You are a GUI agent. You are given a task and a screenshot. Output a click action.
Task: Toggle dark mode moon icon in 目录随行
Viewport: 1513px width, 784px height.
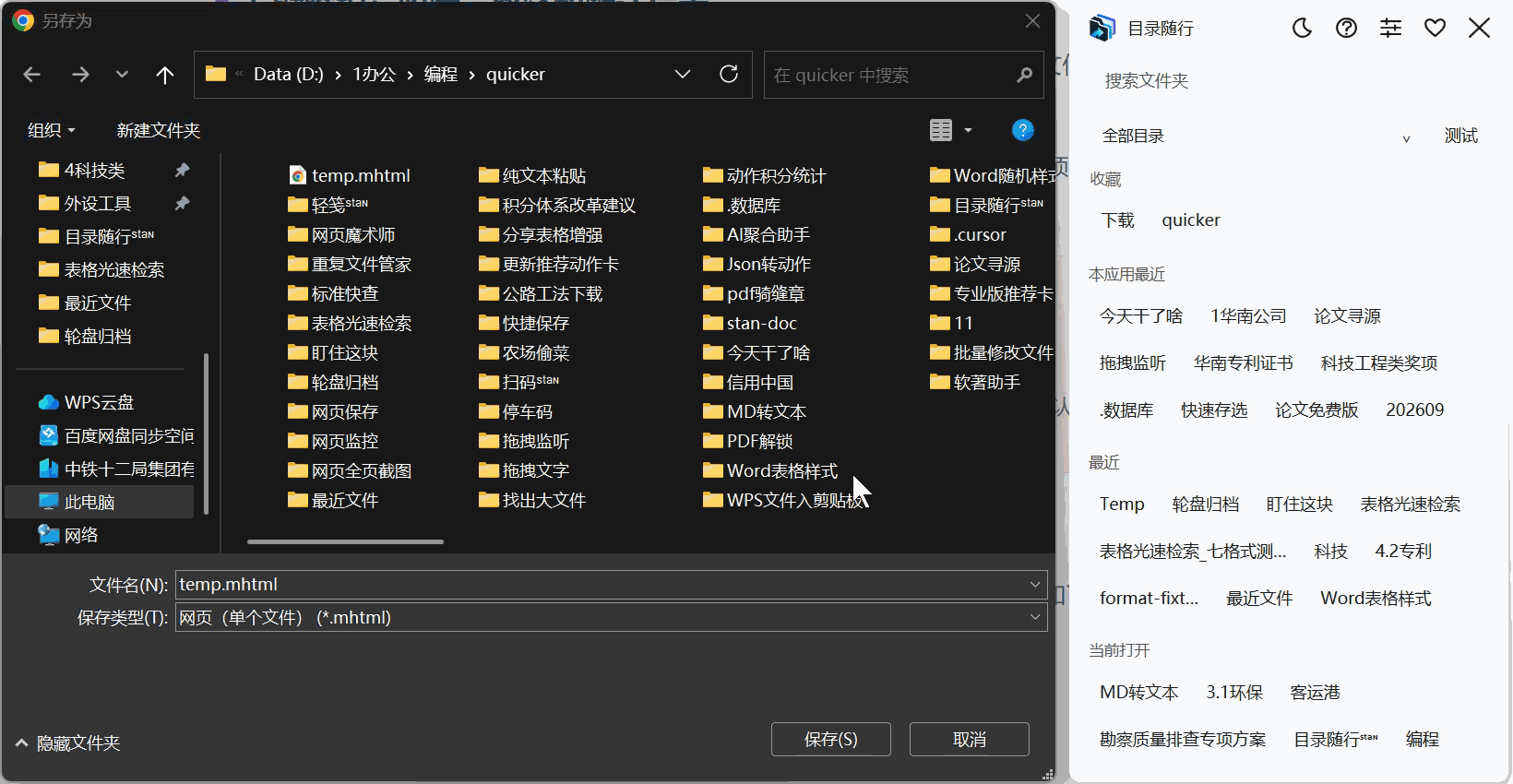1302,29
